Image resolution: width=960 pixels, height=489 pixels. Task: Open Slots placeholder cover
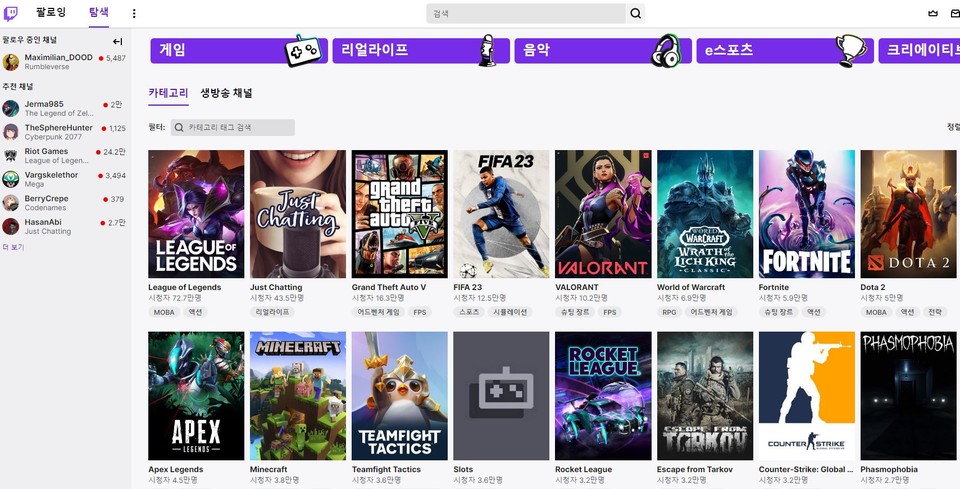[501, 396]
